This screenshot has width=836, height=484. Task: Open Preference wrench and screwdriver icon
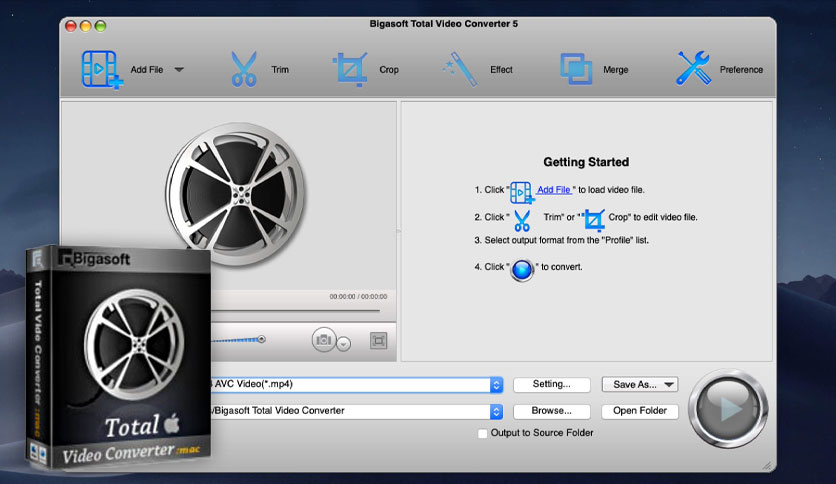(693, 68)
